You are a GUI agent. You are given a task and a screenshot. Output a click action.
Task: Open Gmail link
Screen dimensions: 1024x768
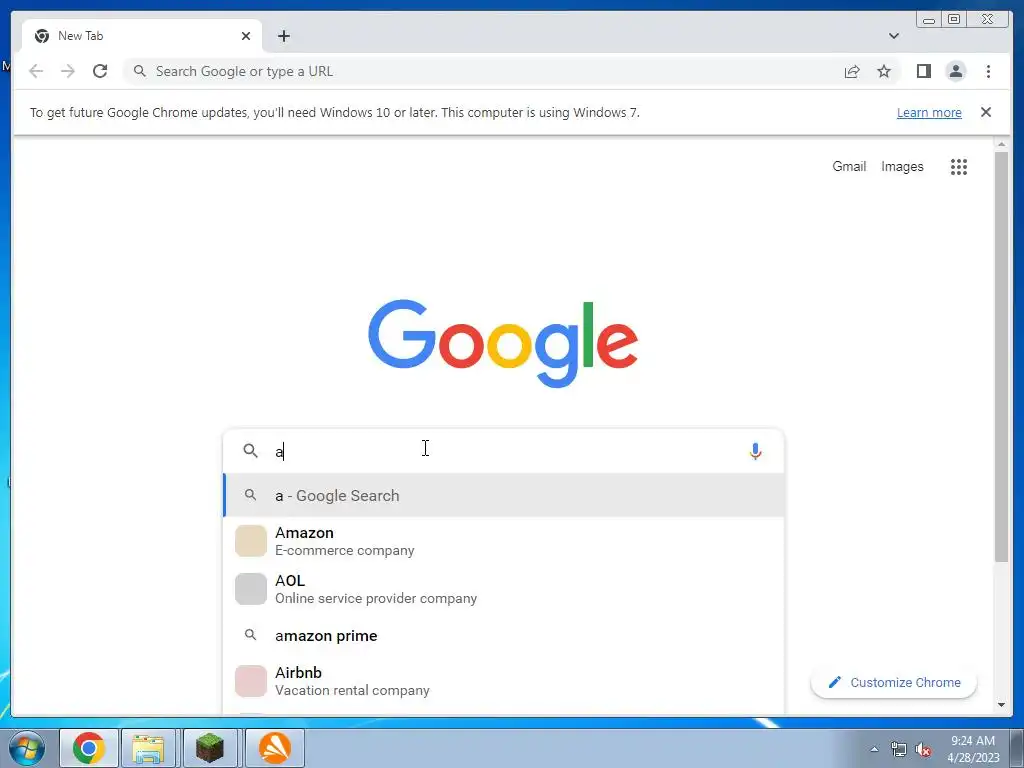click(849, 167)
